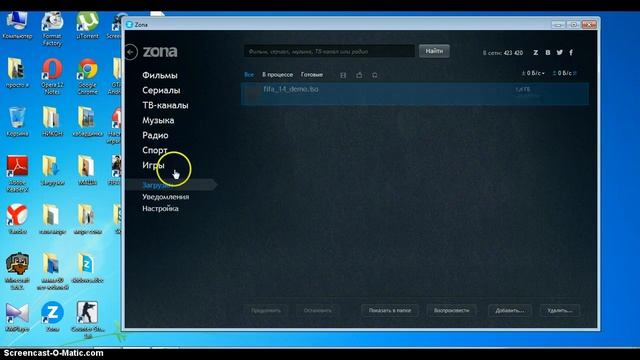Switch to the Готовые tab
The image size is (640, 360).
coord(312,75)
